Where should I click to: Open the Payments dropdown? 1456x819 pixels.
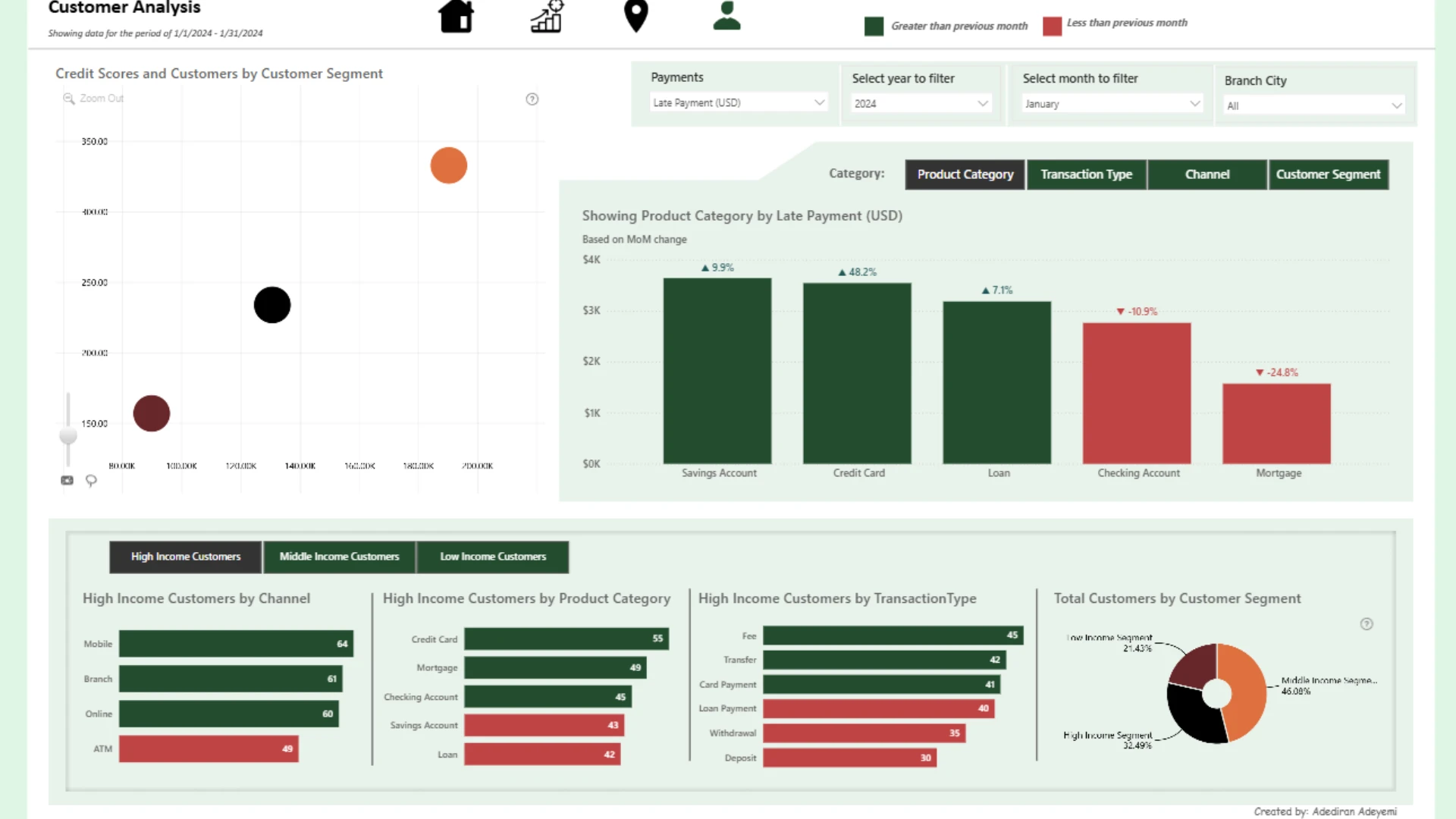coord(738,102)
